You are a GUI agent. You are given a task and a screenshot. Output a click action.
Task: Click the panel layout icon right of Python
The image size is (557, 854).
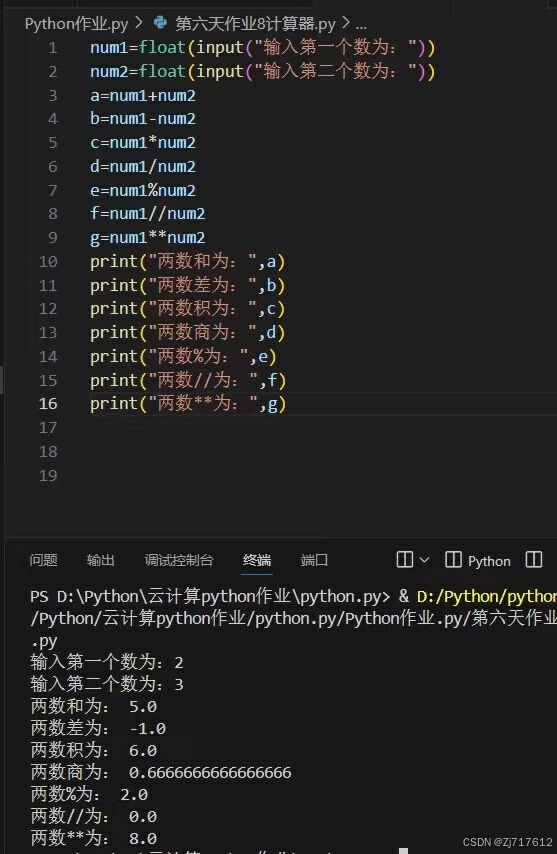(x=534, y=559)
